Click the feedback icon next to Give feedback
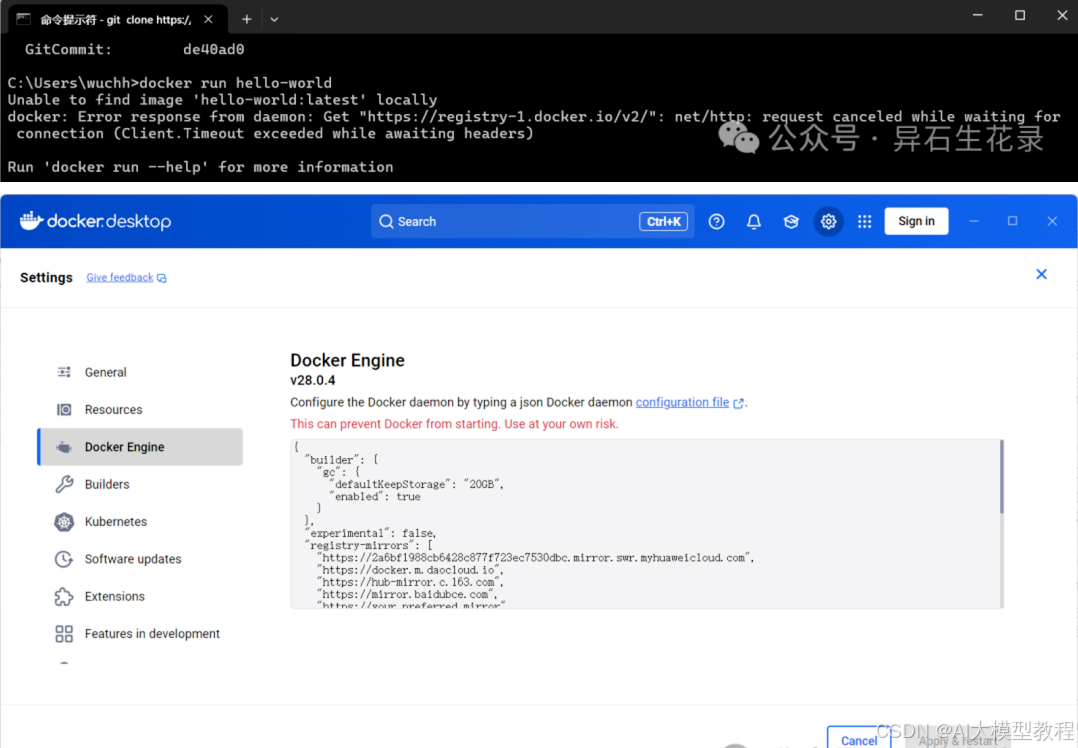 (162, 278)
